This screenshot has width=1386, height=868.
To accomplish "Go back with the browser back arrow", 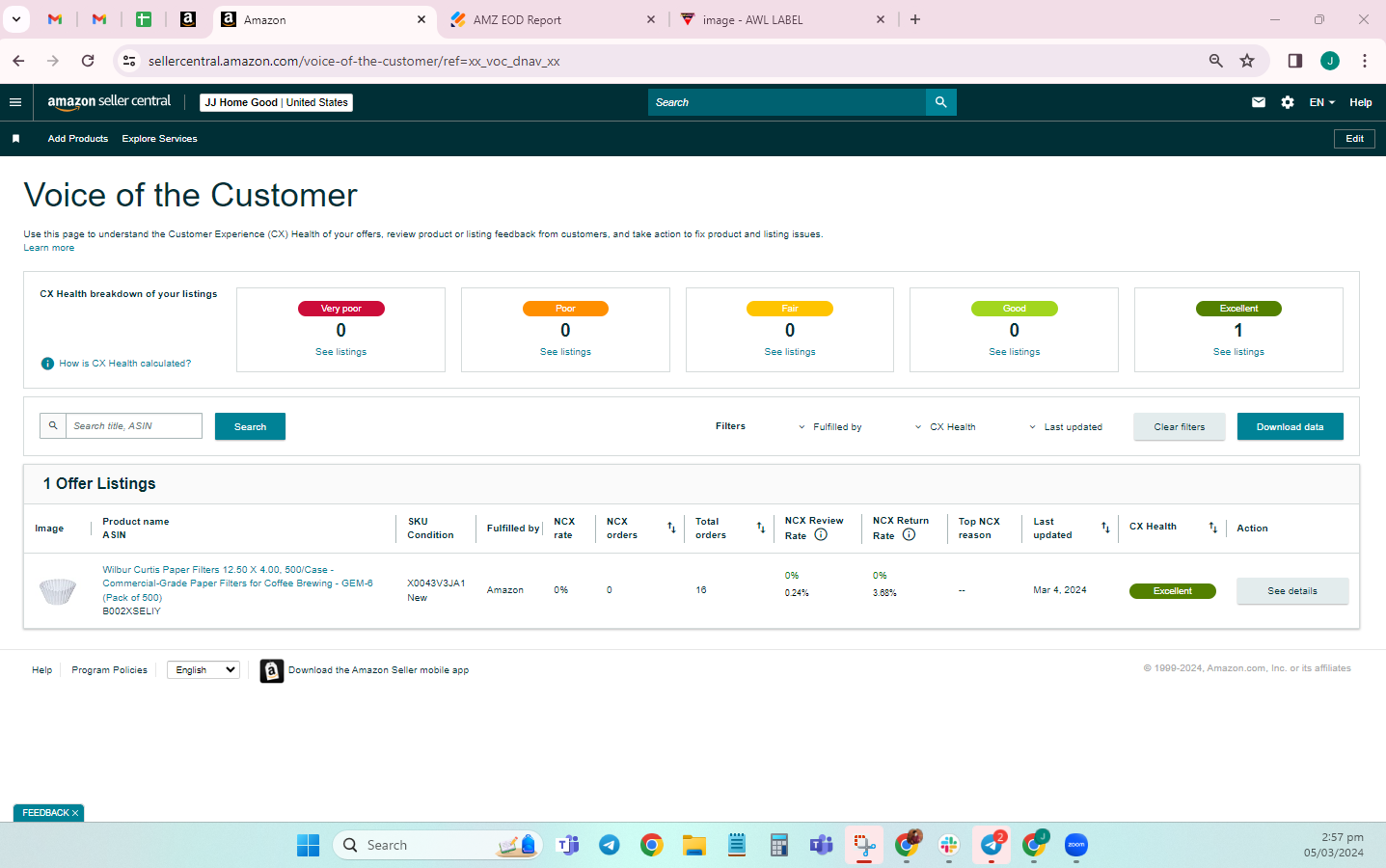I will coord(18,61).
